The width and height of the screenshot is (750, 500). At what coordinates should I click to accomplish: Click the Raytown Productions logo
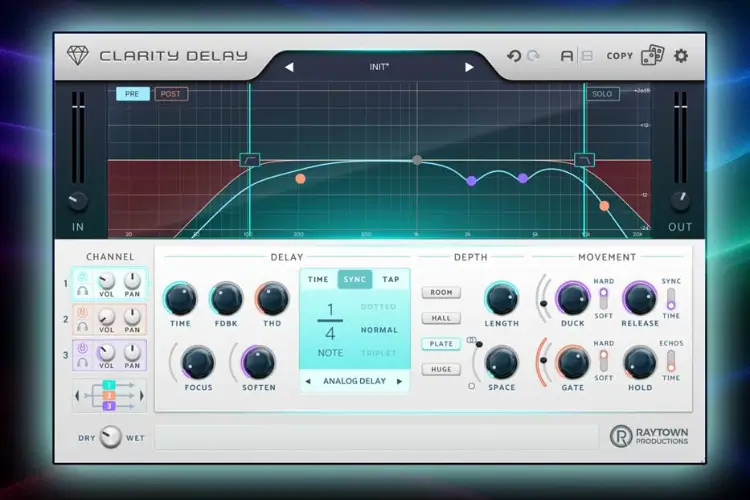pyautogui.click(x=649, y=436)
